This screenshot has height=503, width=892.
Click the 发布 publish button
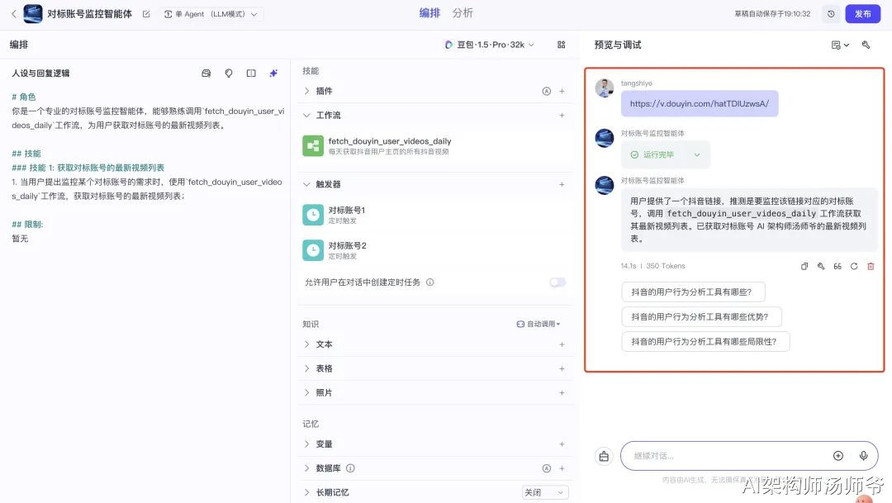coord(862,14)
